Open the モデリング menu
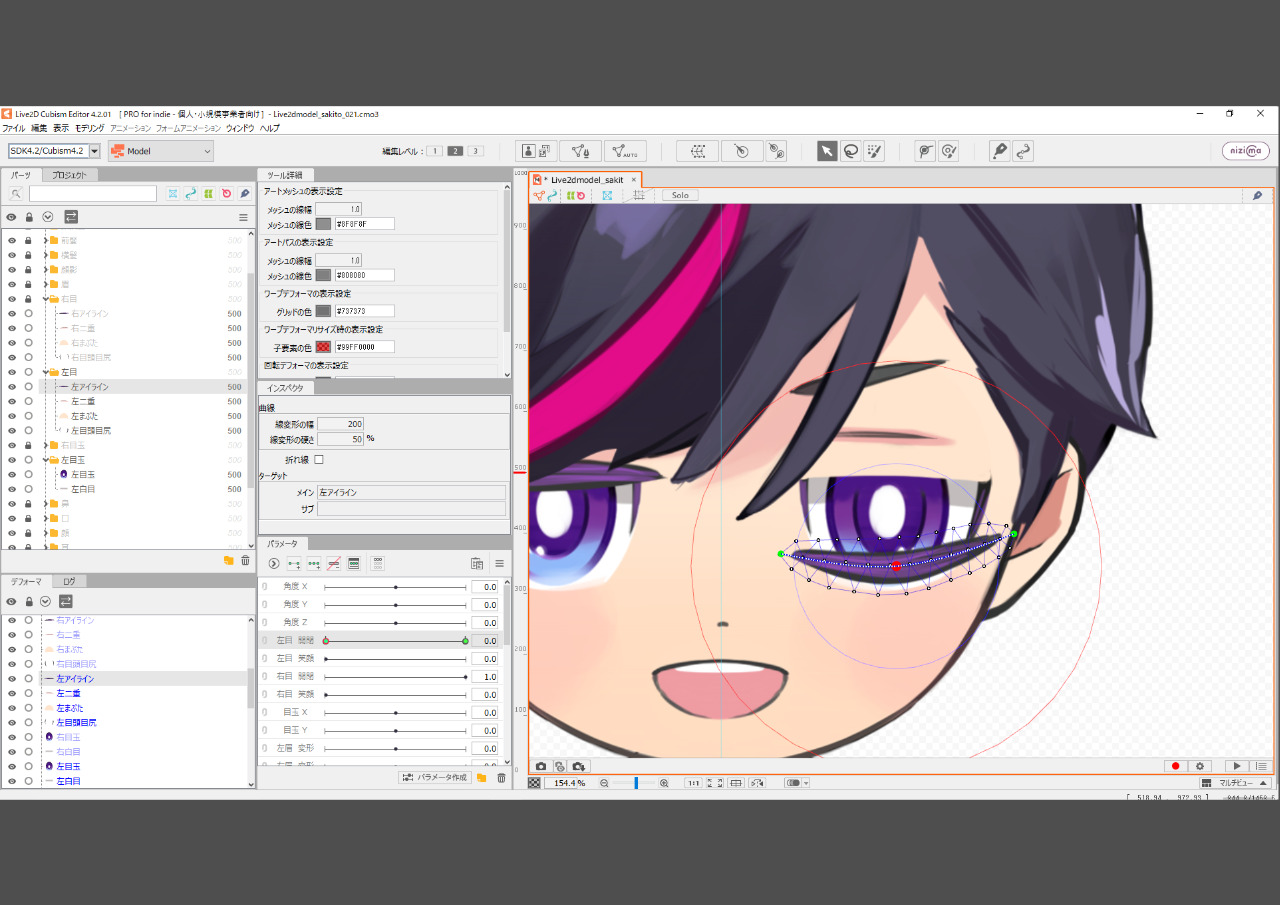The width and height of the screenshot is (1280, 905). 89,128
